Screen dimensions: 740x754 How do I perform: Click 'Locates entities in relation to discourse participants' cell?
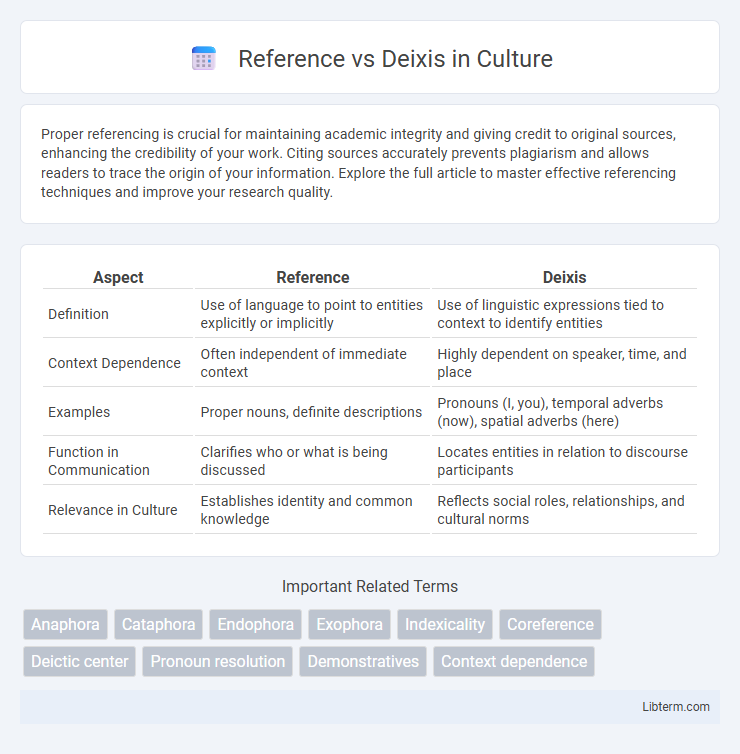(x=564, y=461)
